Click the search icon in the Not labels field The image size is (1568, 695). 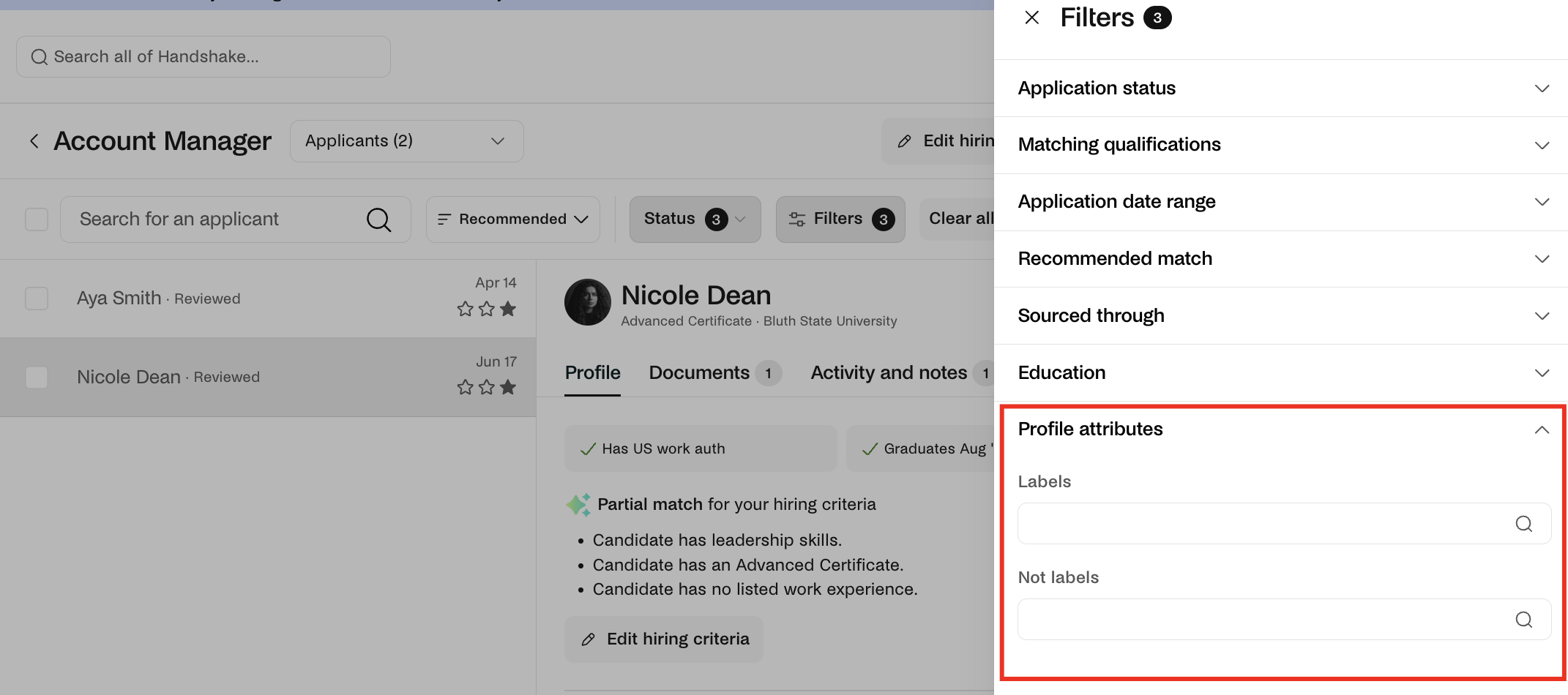pyautogui.click(x=1524, y=620)
